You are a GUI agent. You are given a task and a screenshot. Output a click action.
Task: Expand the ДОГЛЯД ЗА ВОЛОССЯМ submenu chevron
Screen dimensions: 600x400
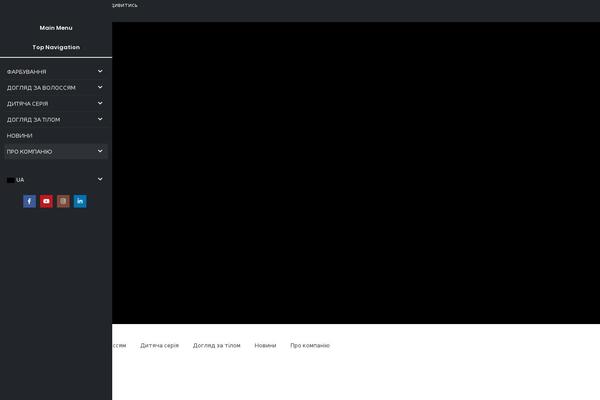(100, 88)
